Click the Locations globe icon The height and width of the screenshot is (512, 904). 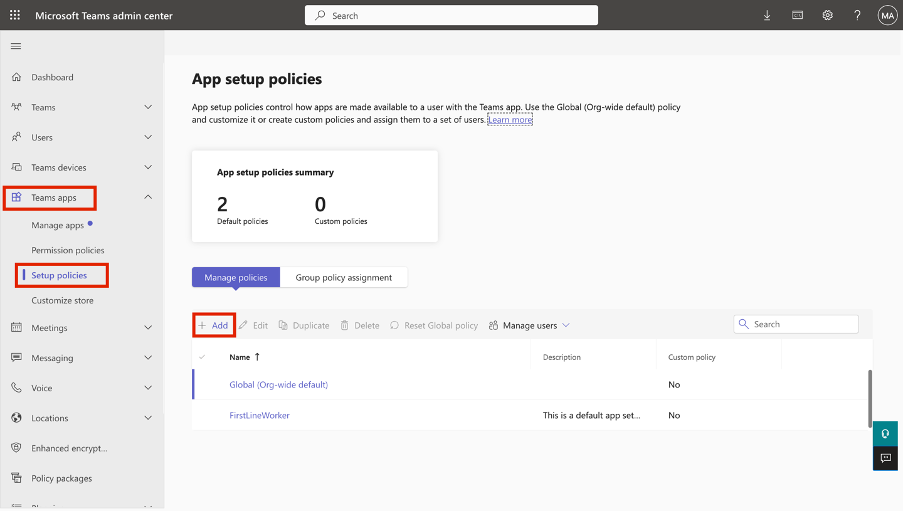point(16,418)
